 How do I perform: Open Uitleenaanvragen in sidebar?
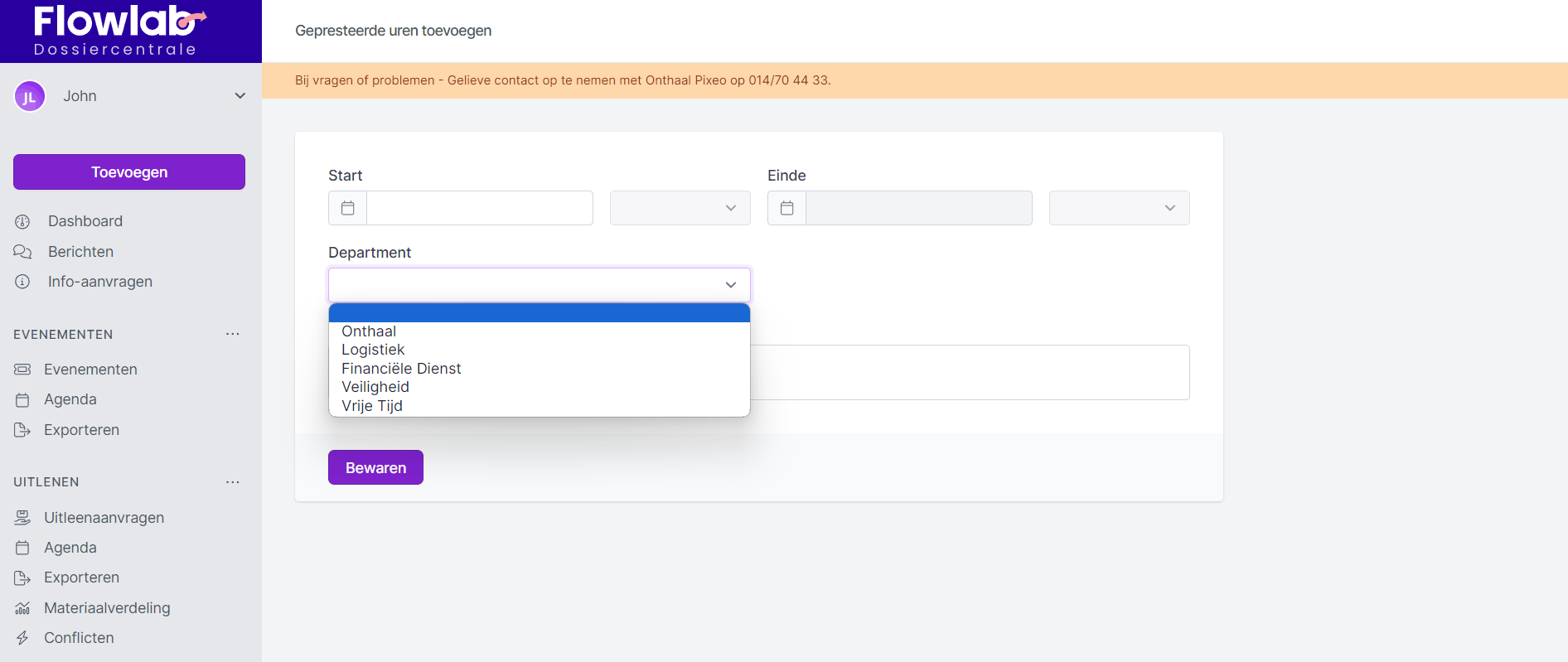pos(104,518)
